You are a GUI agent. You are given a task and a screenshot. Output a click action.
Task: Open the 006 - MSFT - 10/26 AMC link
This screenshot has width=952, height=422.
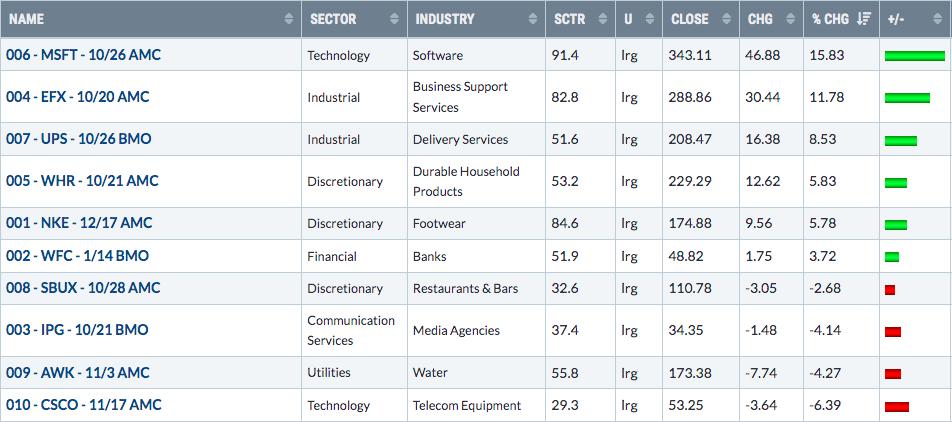pos(83,55)
